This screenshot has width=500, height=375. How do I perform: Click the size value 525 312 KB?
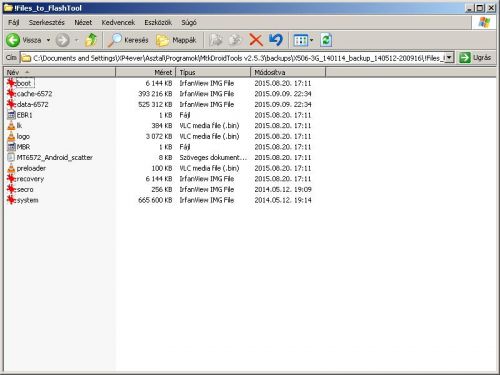(155, 104)
